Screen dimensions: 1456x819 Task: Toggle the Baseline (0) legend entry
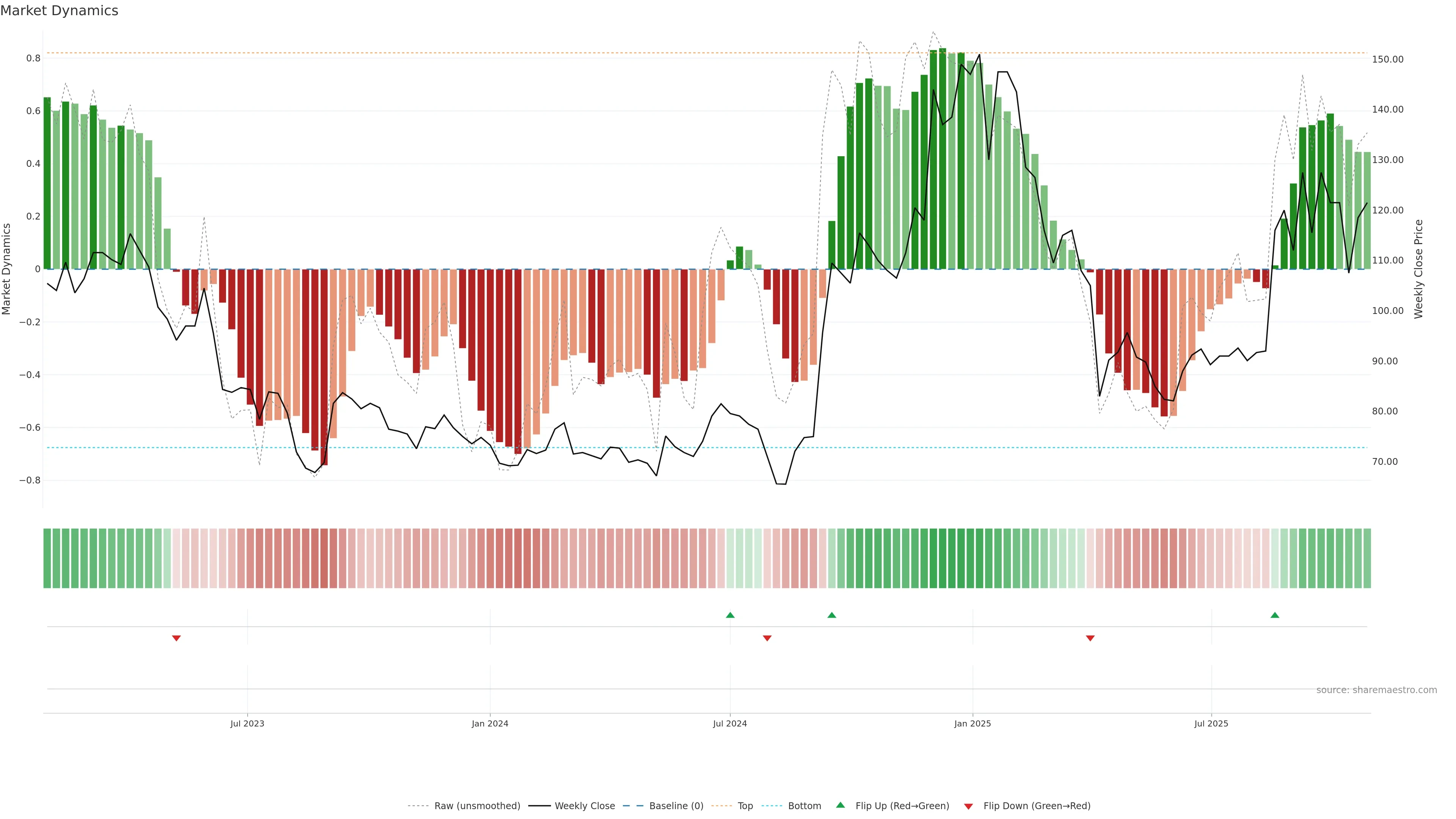click(676, 806)
